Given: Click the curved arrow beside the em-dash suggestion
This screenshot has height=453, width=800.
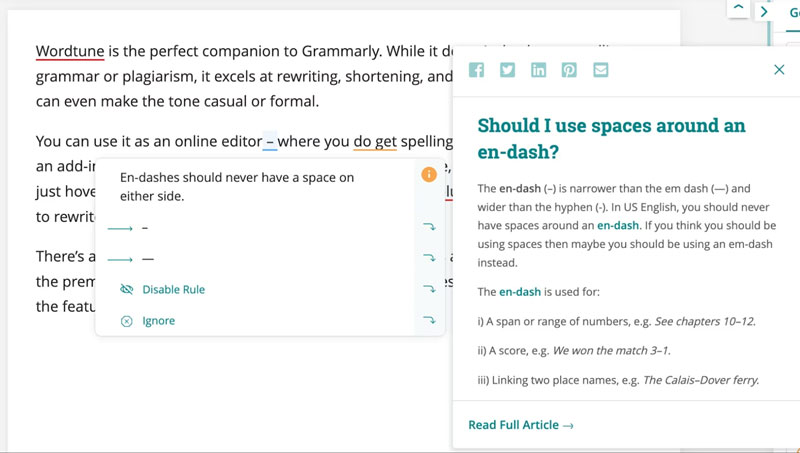Looking at the screenshot, I should 429,258.
